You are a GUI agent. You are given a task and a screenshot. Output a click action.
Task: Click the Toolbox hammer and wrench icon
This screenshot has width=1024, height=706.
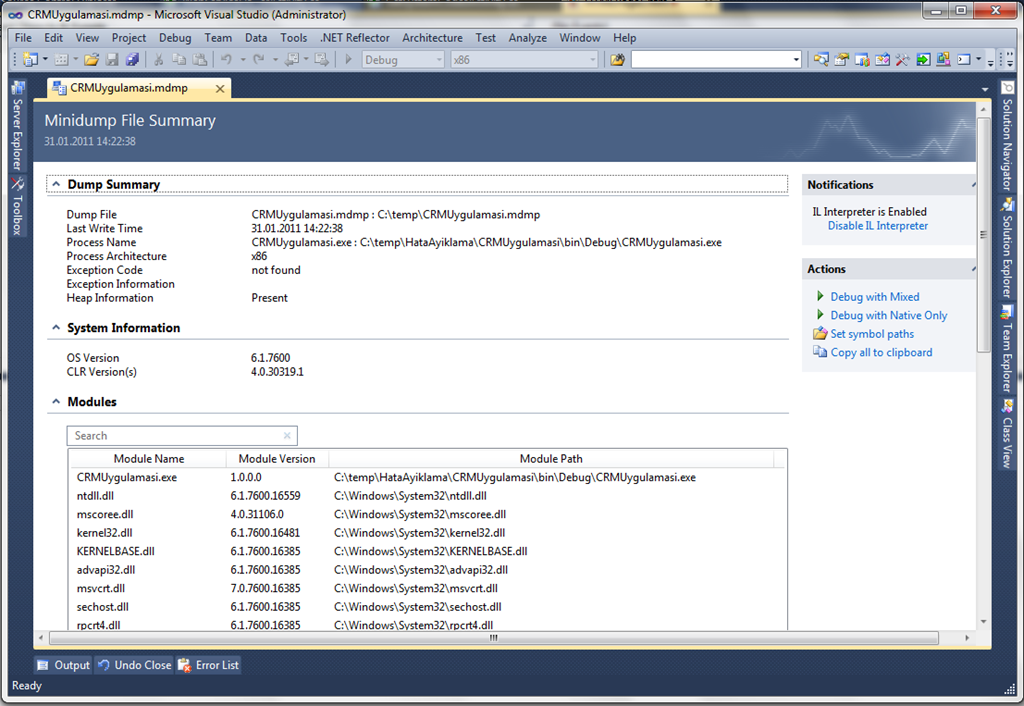tap(902, 59)
